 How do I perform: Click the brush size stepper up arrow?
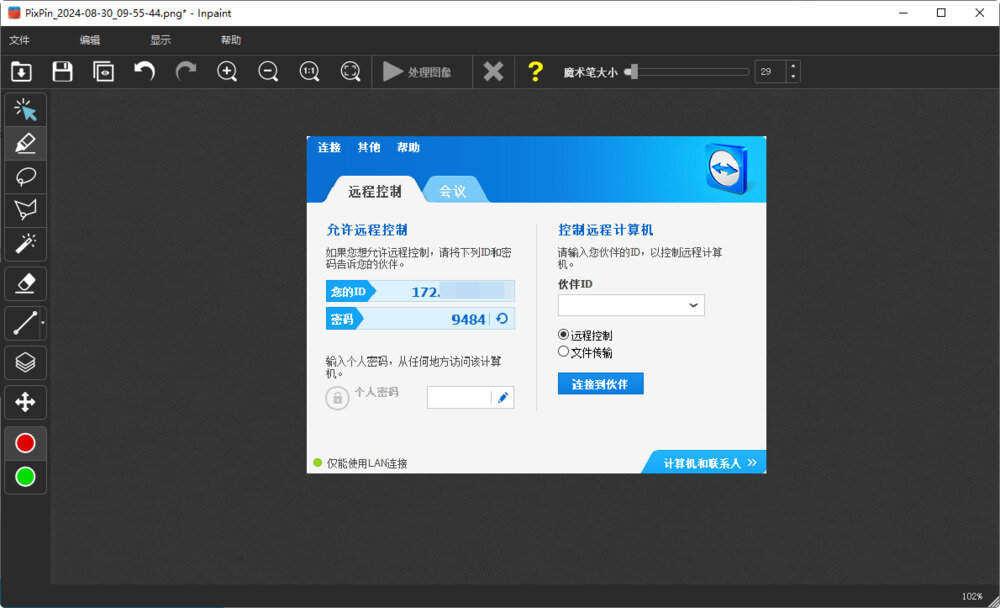[x=794, y=66]
